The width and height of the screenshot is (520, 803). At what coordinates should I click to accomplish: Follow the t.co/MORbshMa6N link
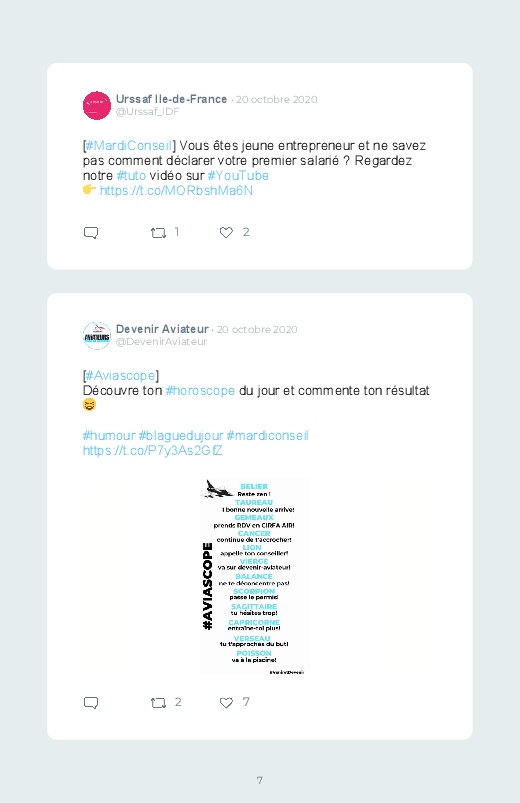176,191
